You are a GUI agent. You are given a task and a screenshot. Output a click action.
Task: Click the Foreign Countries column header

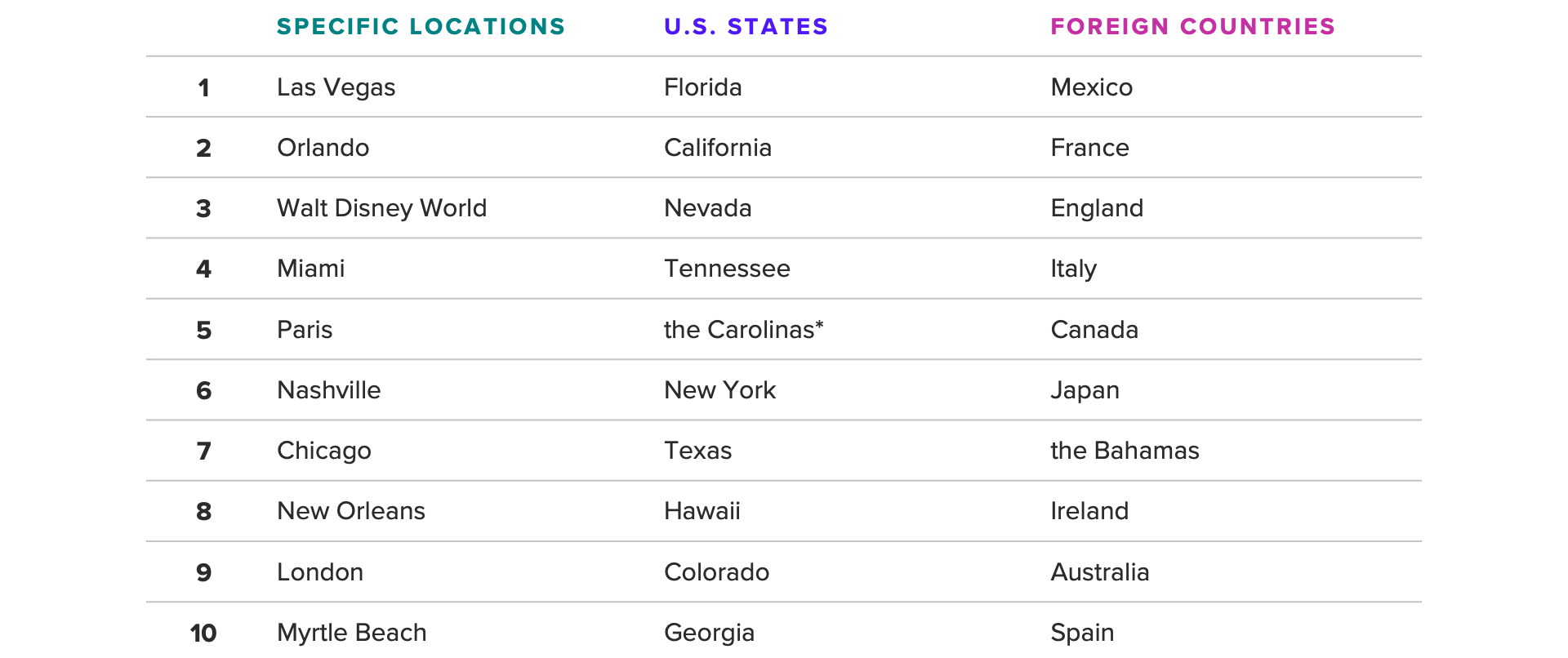point(1192,26)
